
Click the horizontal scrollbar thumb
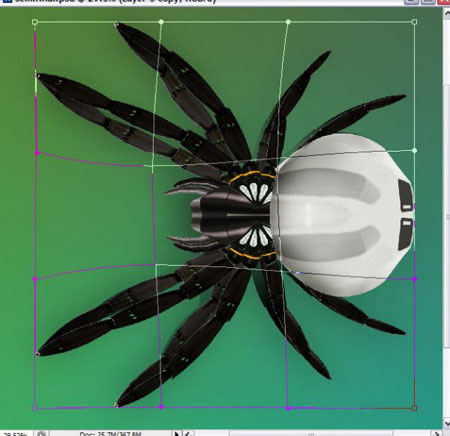311,434
